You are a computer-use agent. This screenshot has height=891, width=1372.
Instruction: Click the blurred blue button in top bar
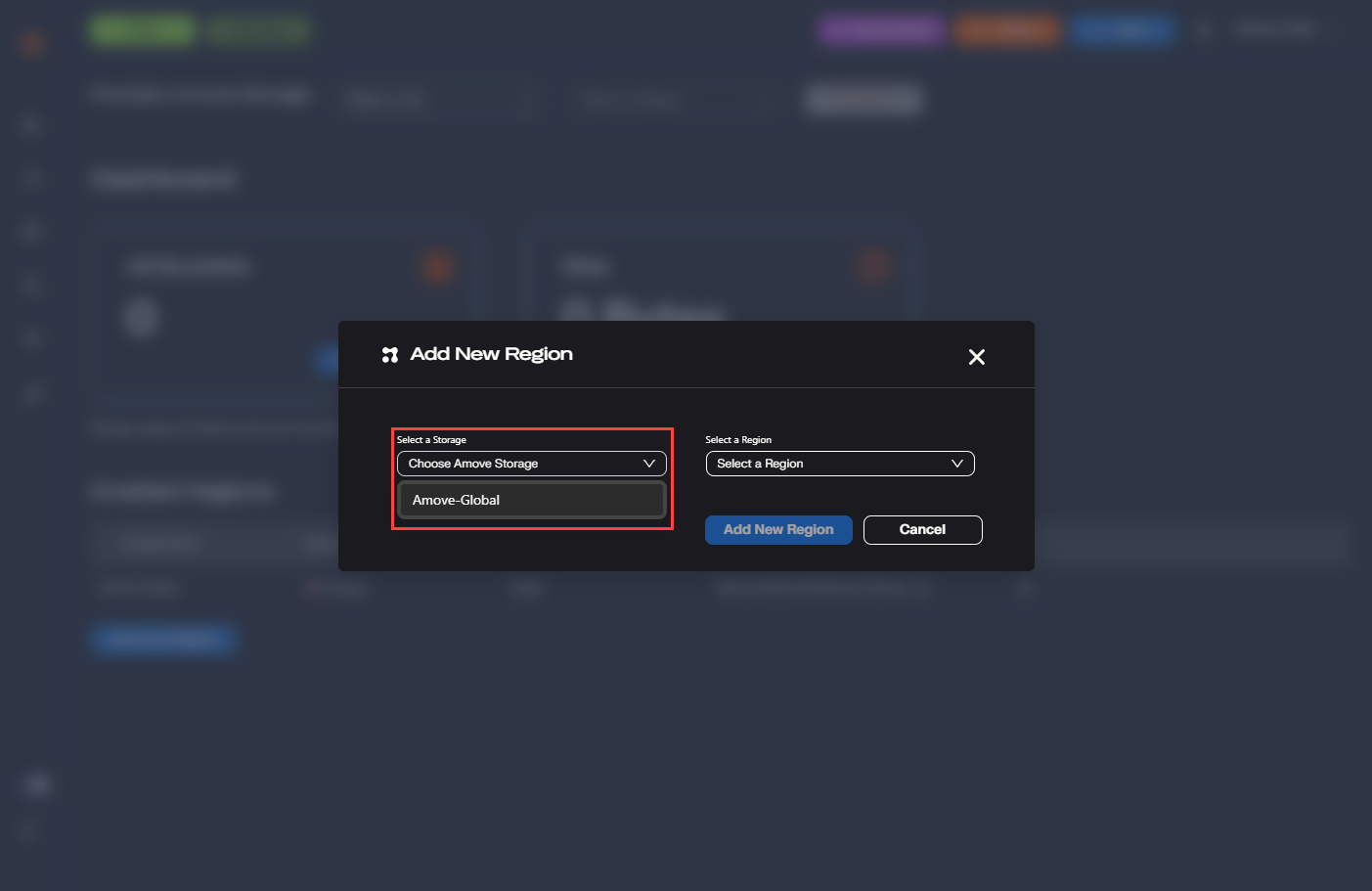[1122, 30]
